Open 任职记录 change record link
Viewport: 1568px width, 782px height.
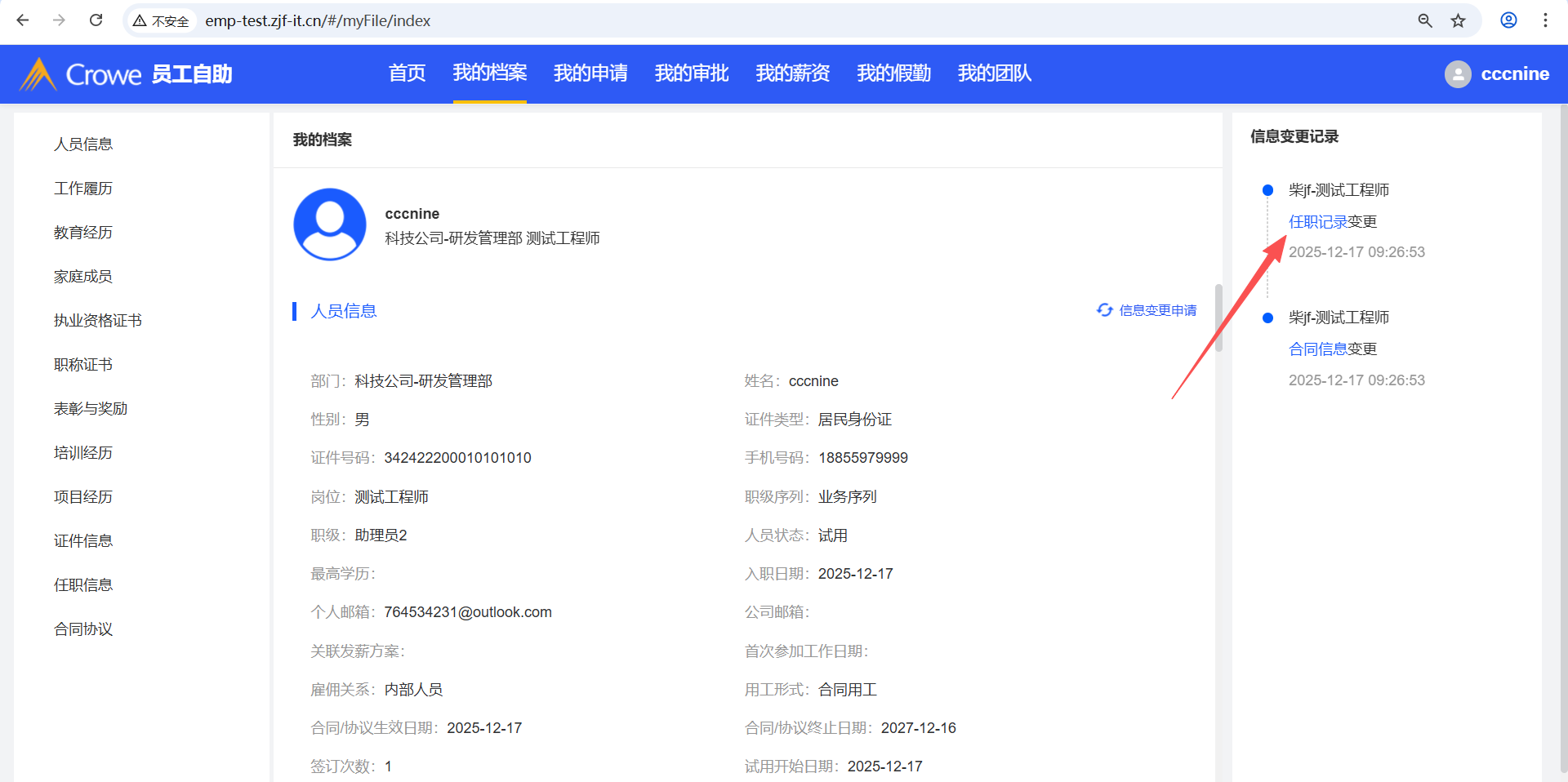1317,222
